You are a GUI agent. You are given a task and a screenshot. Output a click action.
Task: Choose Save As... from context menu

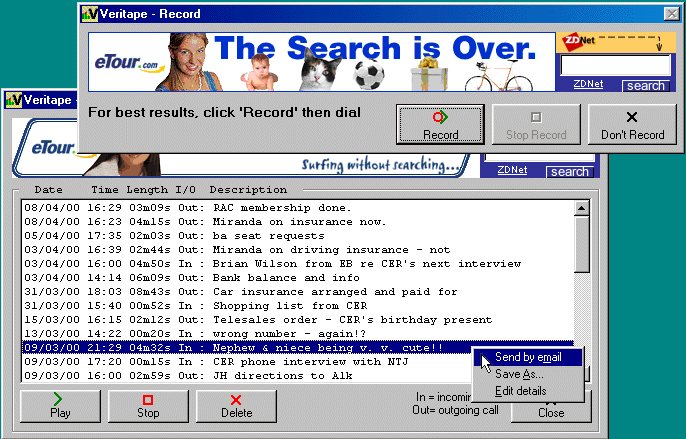528,374
